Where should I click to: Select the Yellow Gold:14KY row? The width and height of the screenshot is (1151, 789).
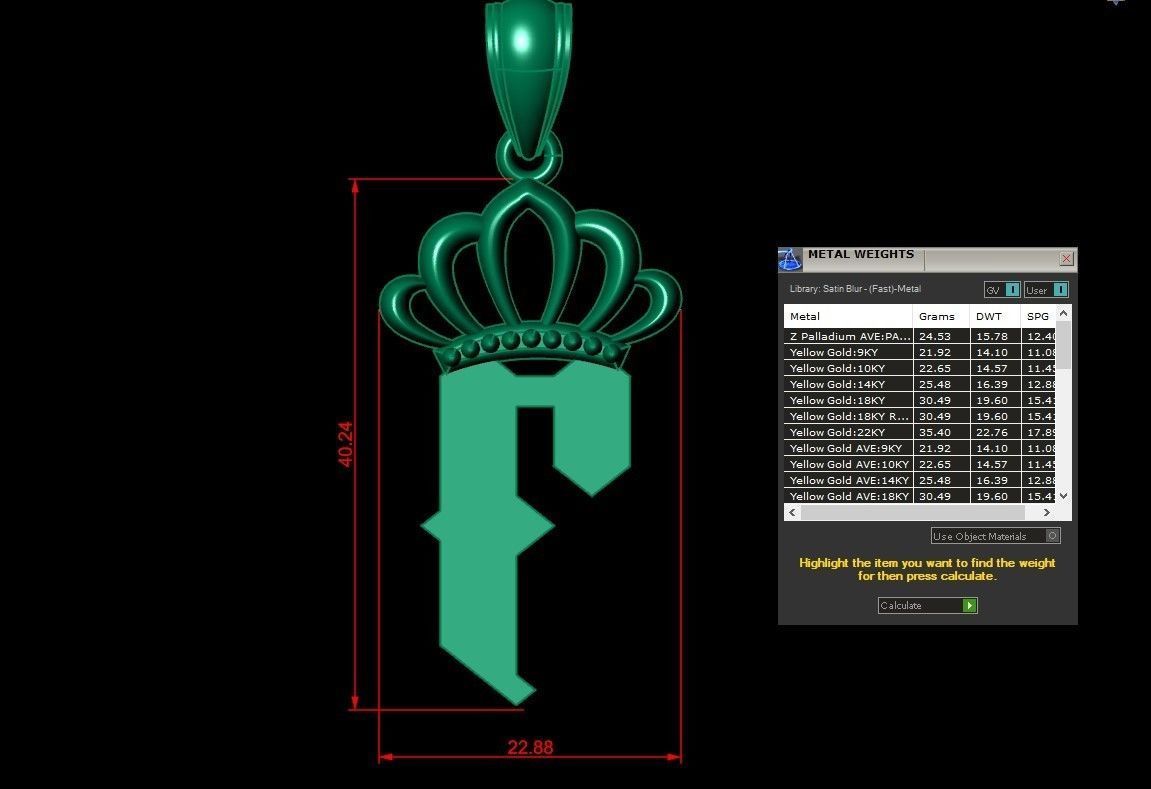[920, 384]
